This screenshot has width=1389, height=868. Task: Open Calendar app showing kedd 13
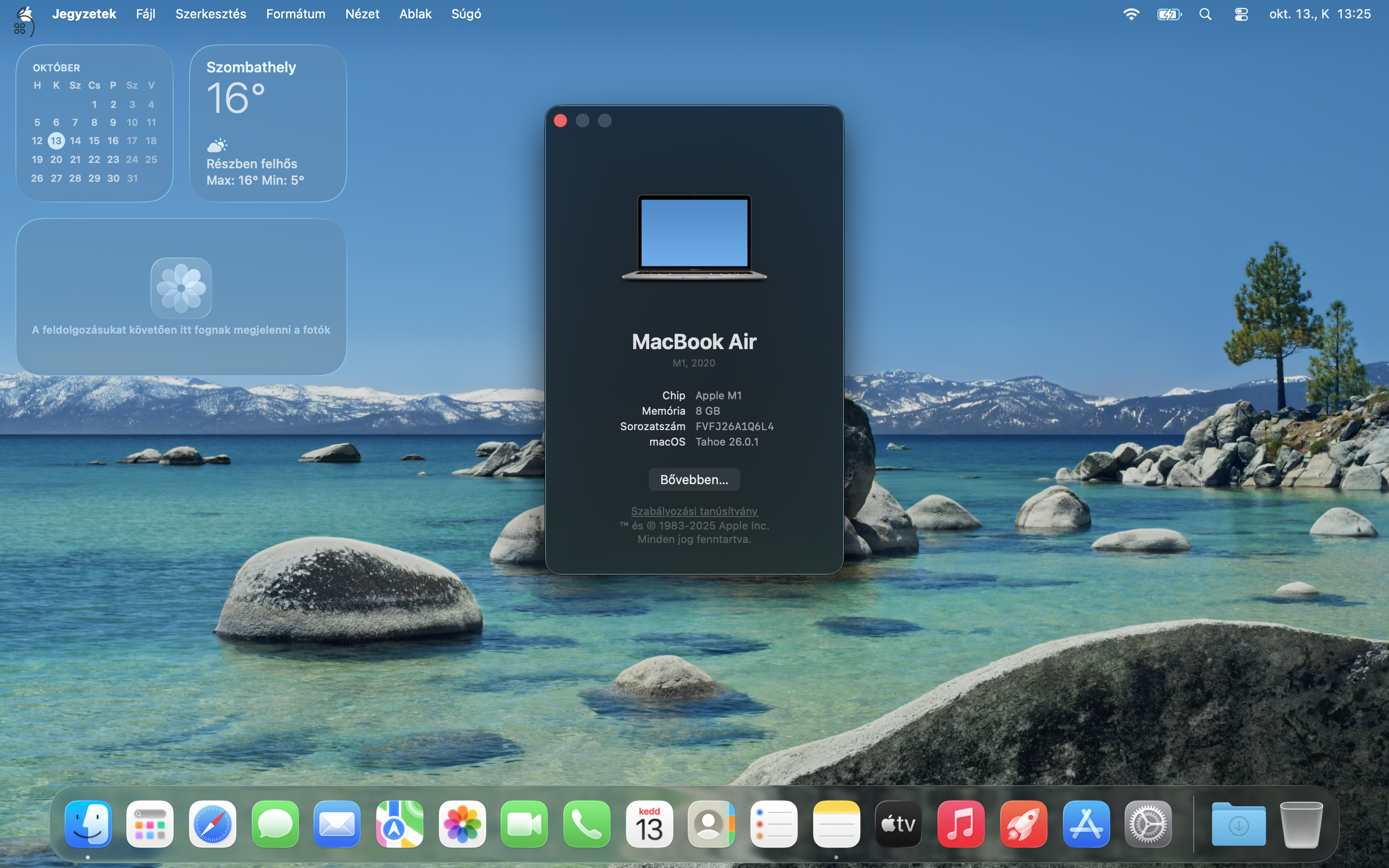pyautogui.click(x=649, y=824)
